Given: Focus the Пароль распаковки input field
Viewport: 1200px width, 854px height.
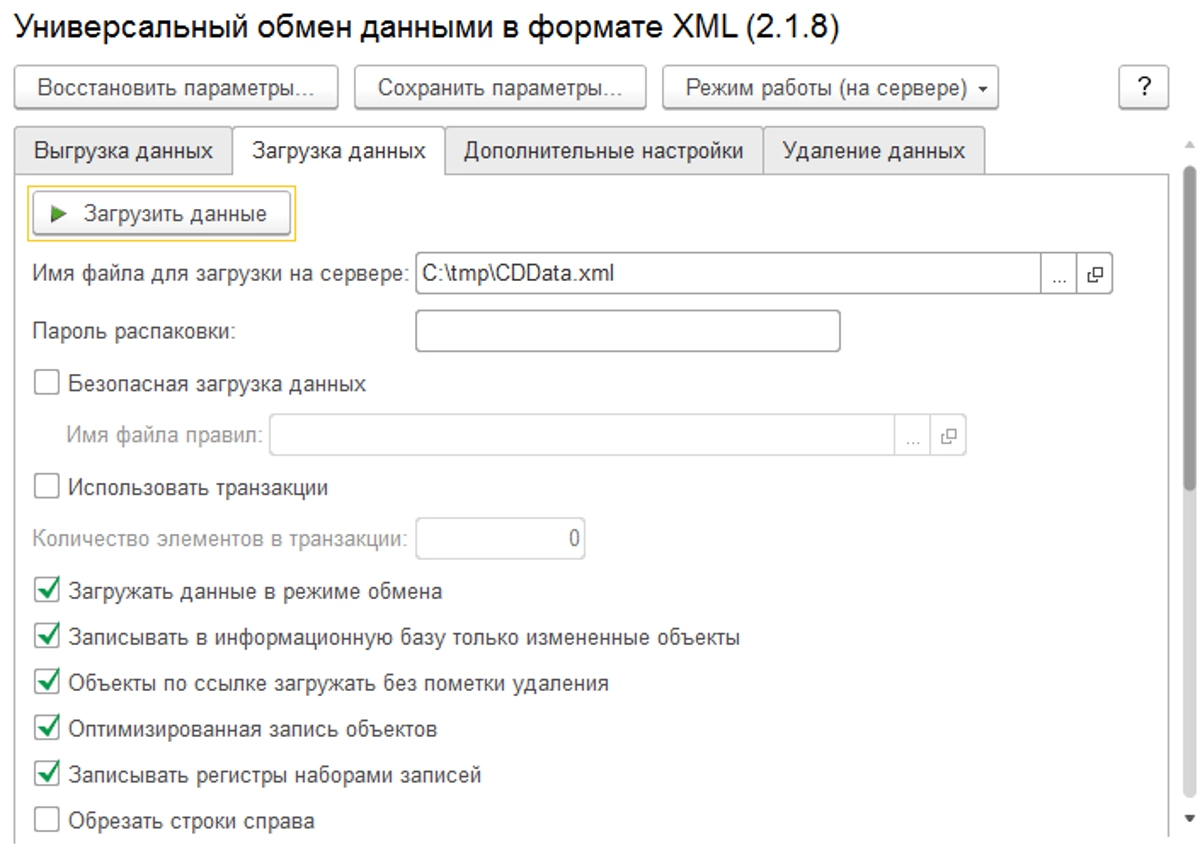Looking at the screenshot, I should (x=627, y=332).
